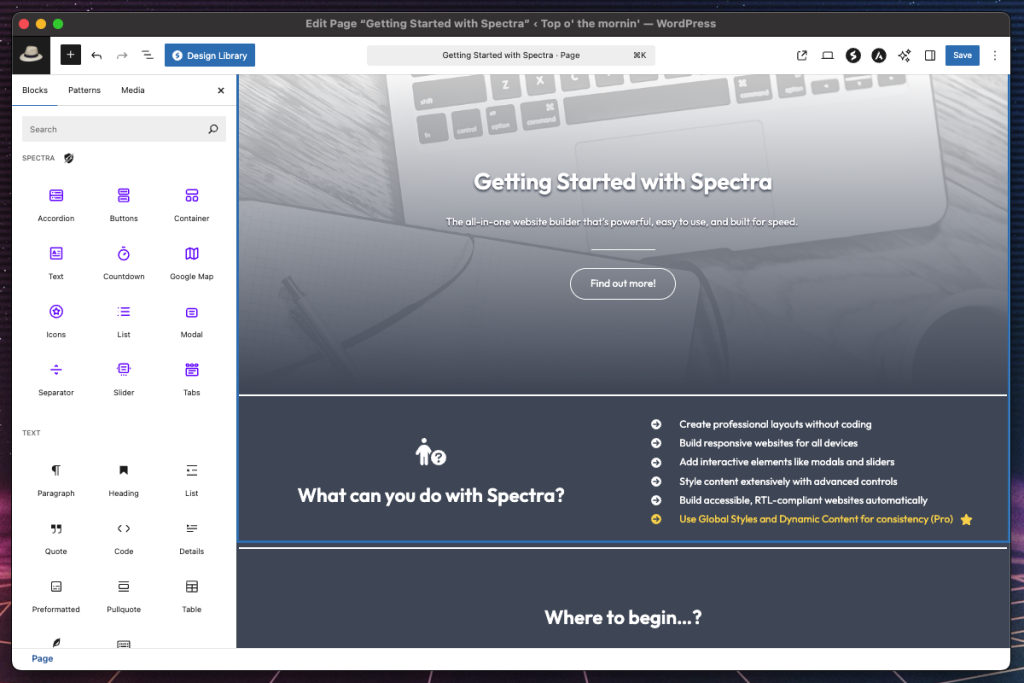1024x683 pixels.
Task: Switch to the Media tab
Action: 133,90
